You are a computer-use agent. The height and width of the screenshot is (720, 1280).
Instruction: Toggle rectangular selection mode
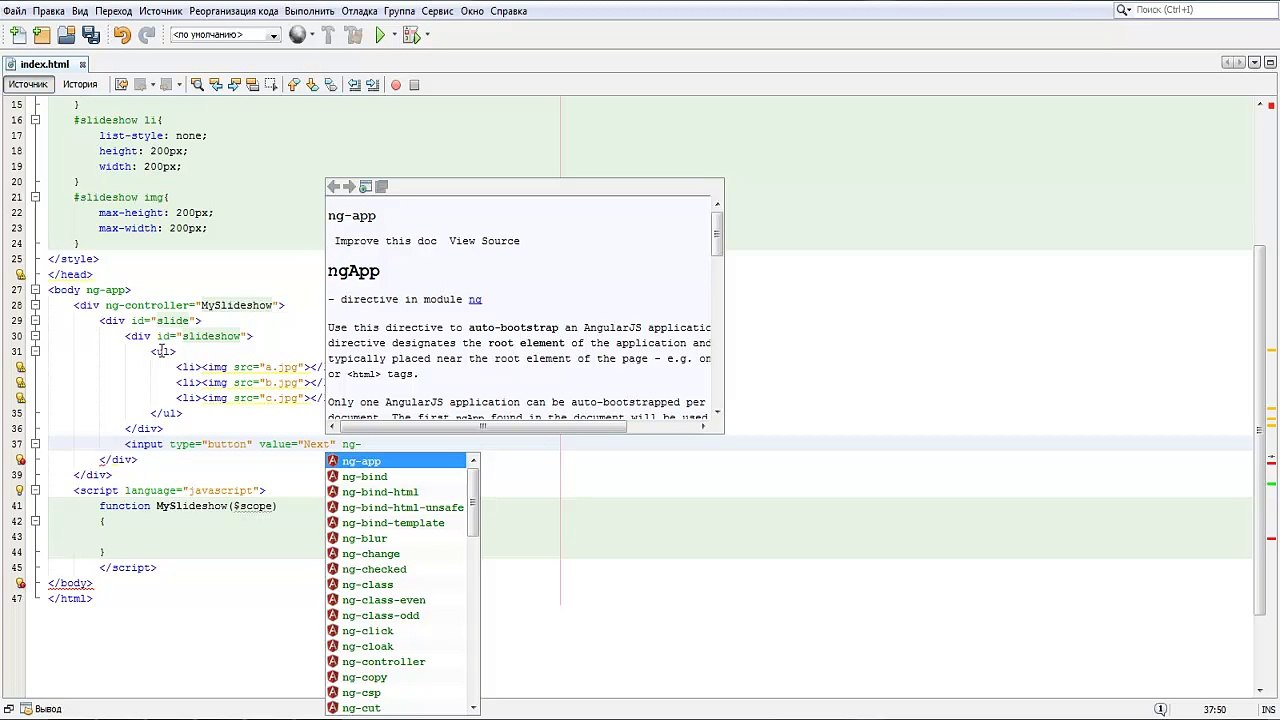(x=271, y=85)
